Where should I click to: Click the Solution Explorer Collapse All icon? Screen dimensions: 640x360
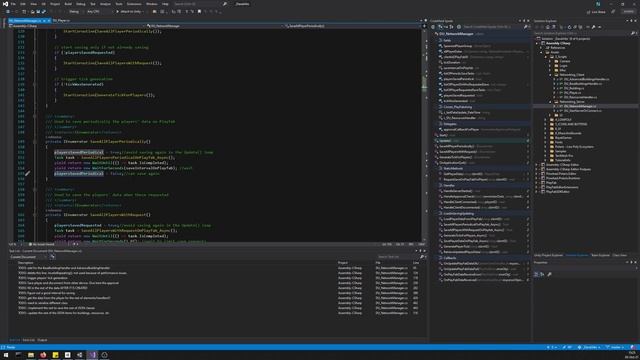pos(575,27)
